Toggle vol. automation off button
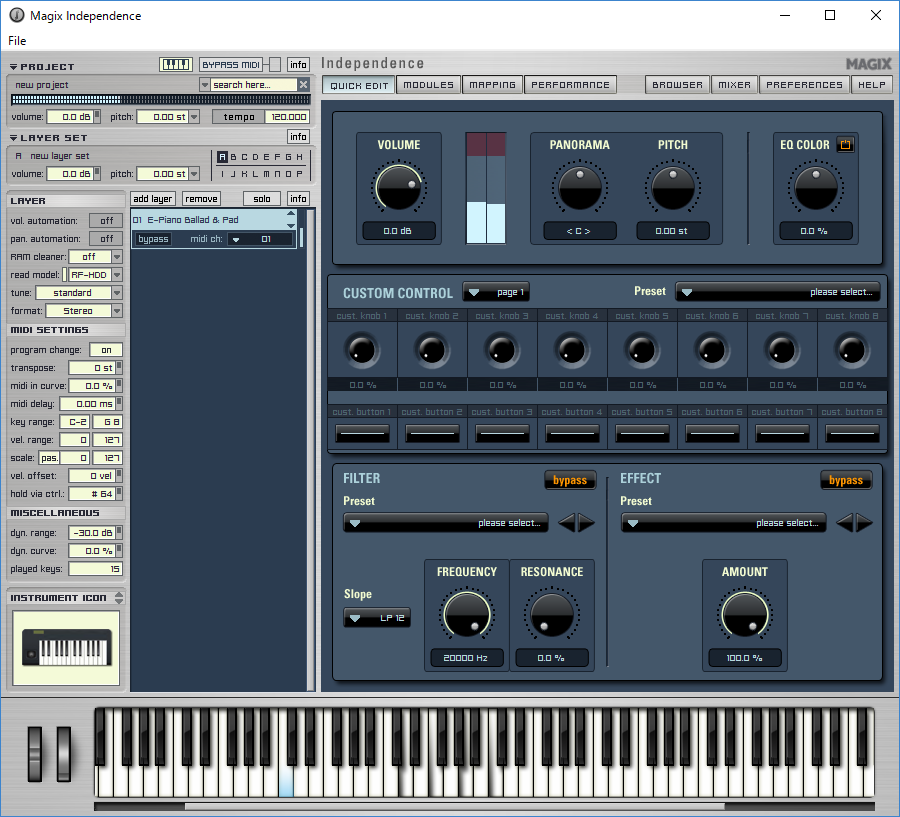The width and height of the screenshot is (900, 817). point(106,220)
